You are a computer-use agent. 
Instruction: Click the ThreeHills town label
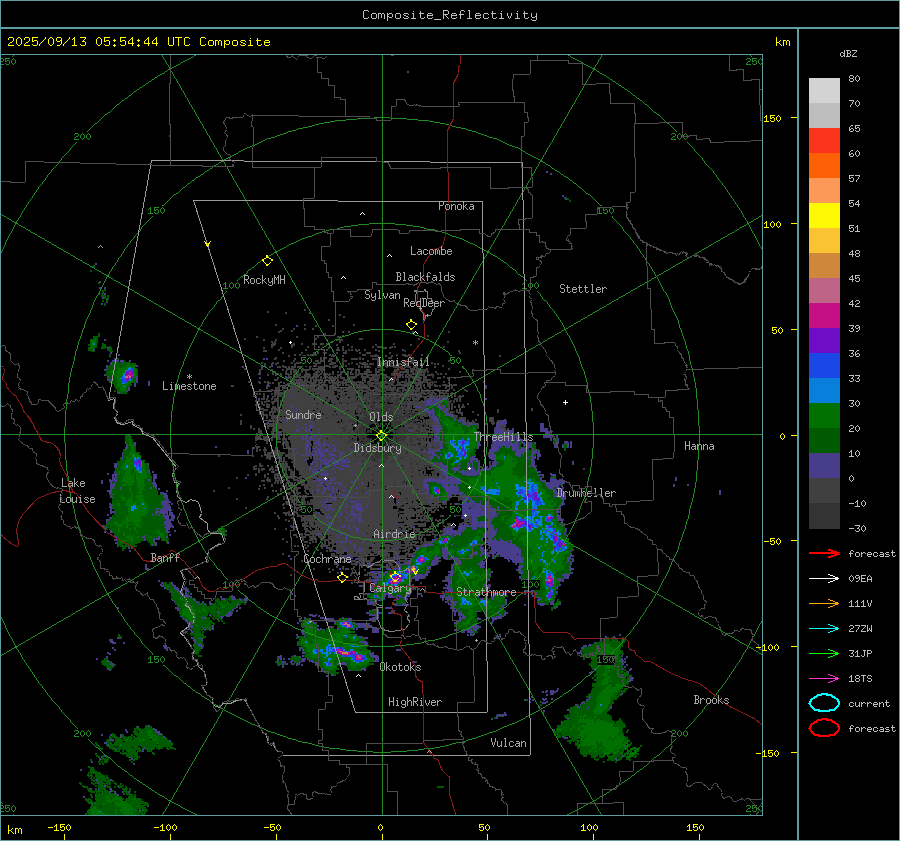tap(503, 437)
